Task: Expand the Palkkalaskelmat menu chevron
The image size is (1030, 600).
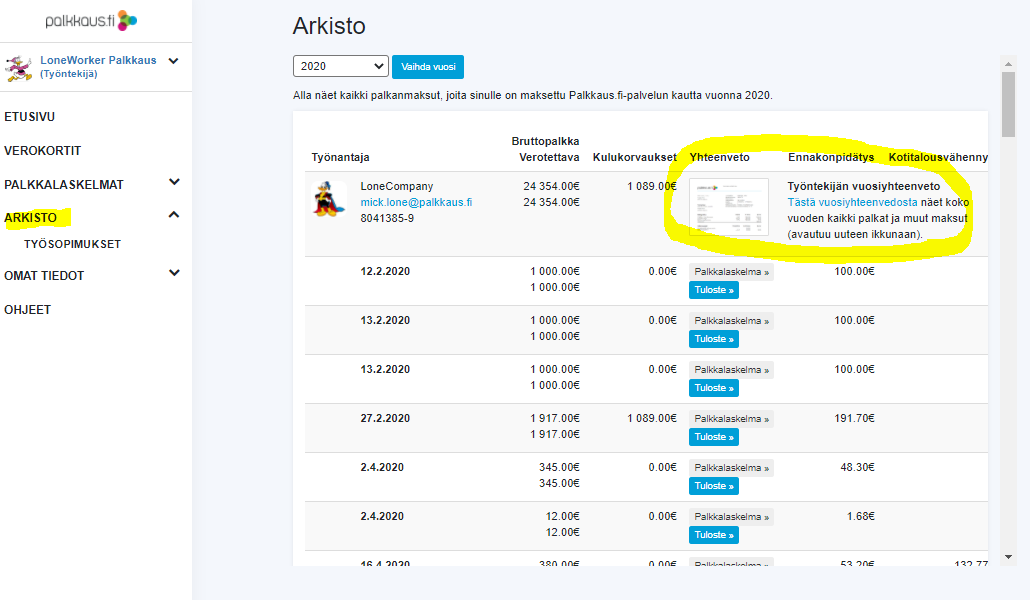Action: (174, 182)
